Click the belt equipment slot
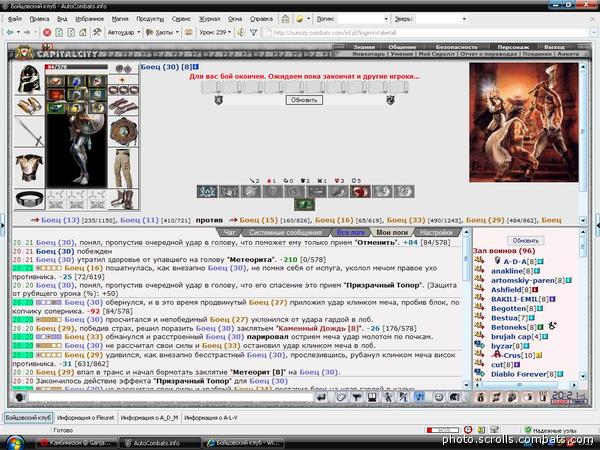Image resolution: width=600 pixels, height=450 pixels. (x=29, y=199)
